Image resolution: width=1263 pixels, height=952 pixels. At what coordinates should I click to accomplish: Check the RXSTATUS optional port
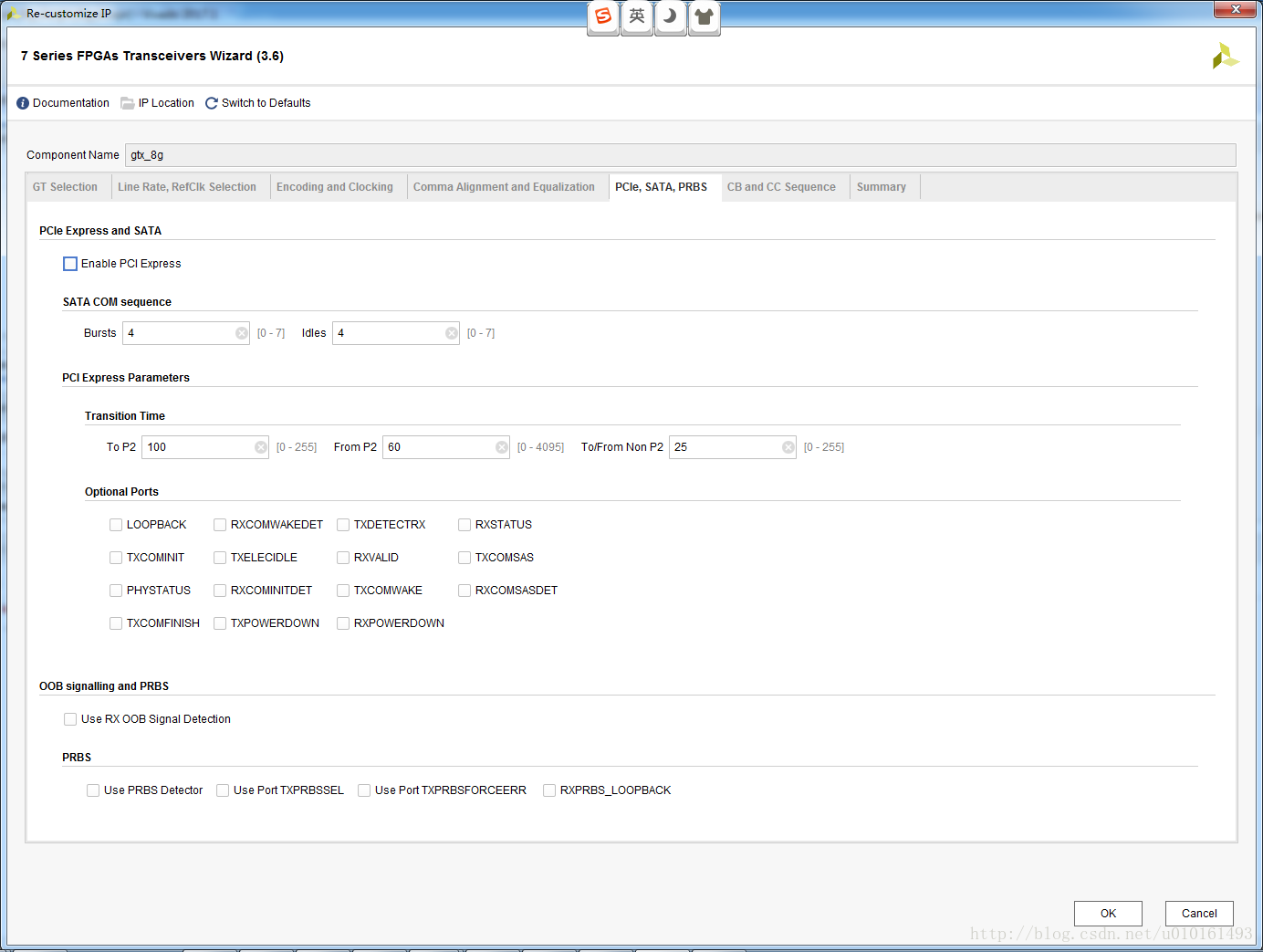tap(464, 525)
